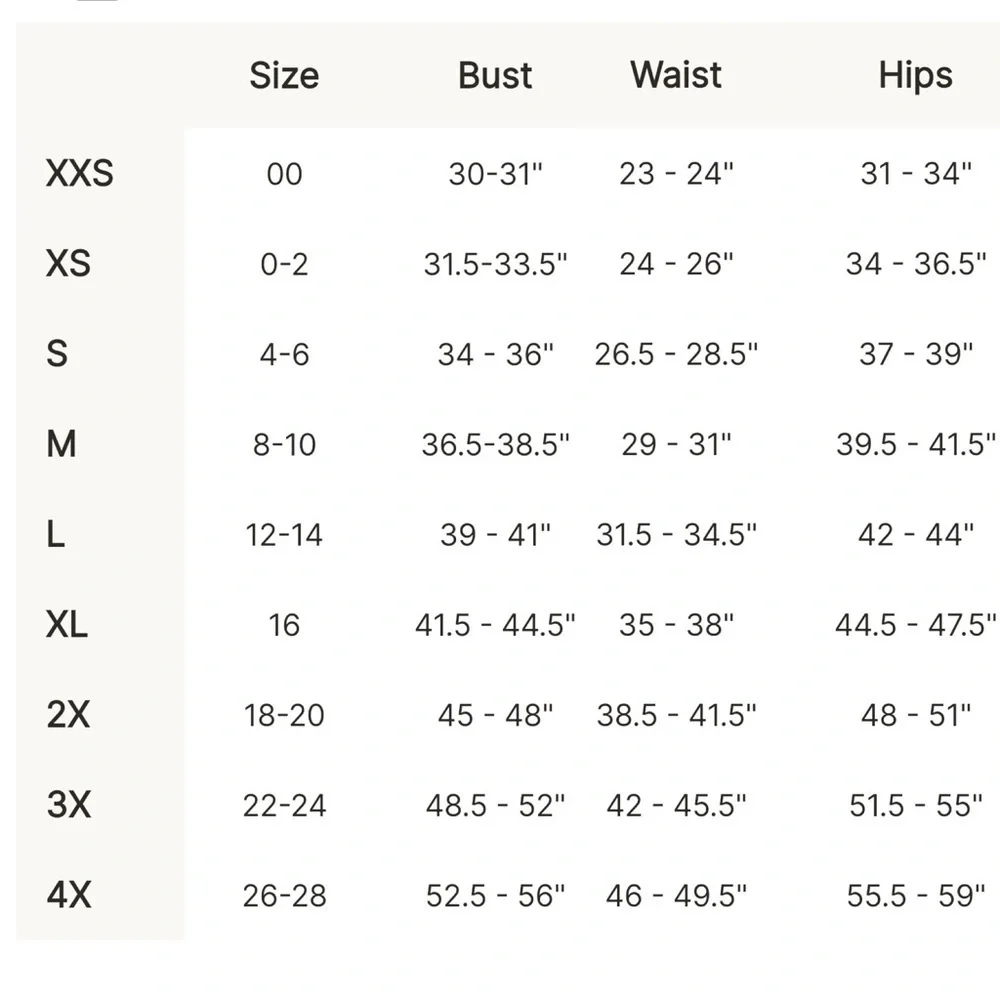Select the XS row label
This screenshot has width=1000, height=1000.
[68, 264]
